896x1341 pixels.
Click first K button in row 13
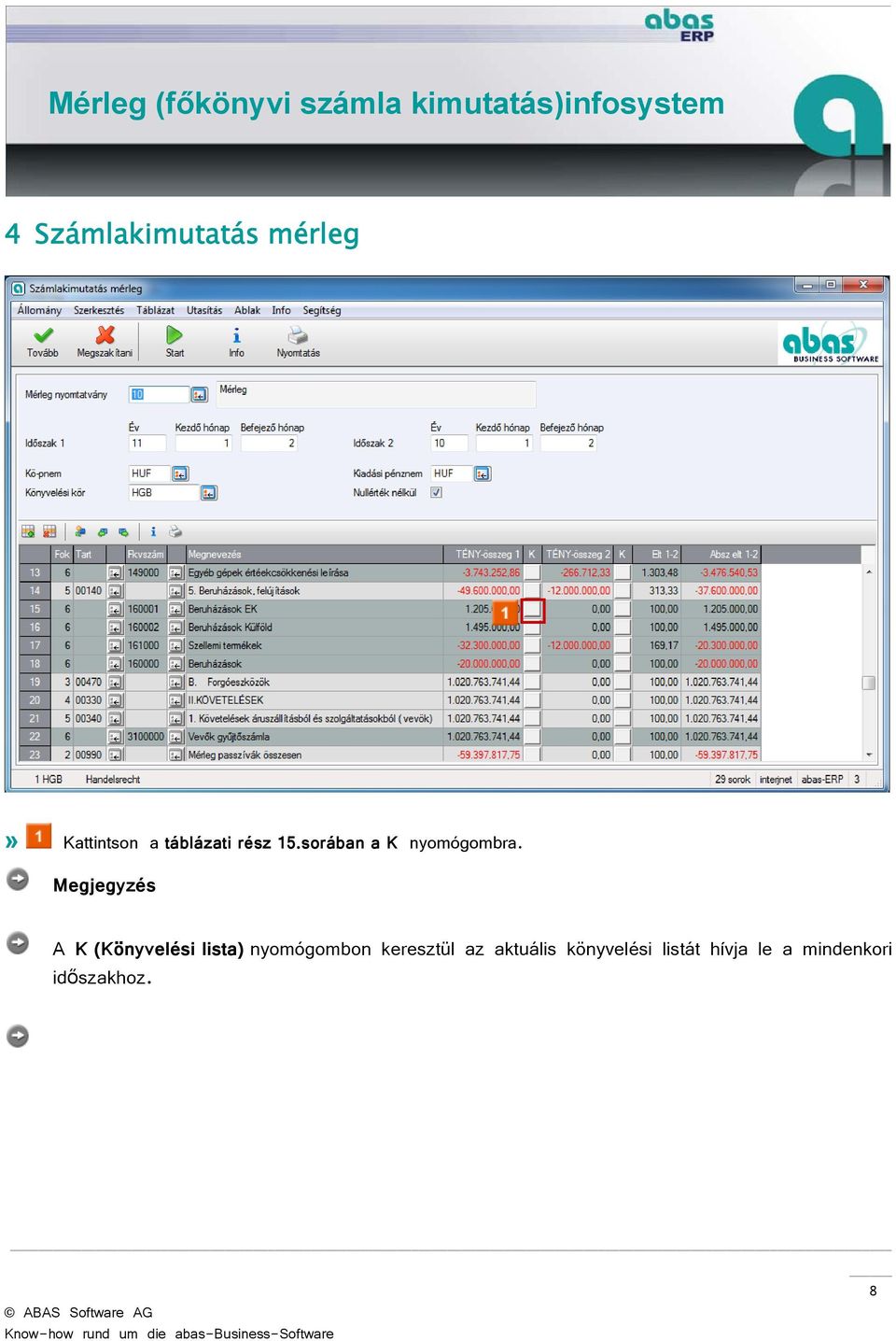coord(532,572)
